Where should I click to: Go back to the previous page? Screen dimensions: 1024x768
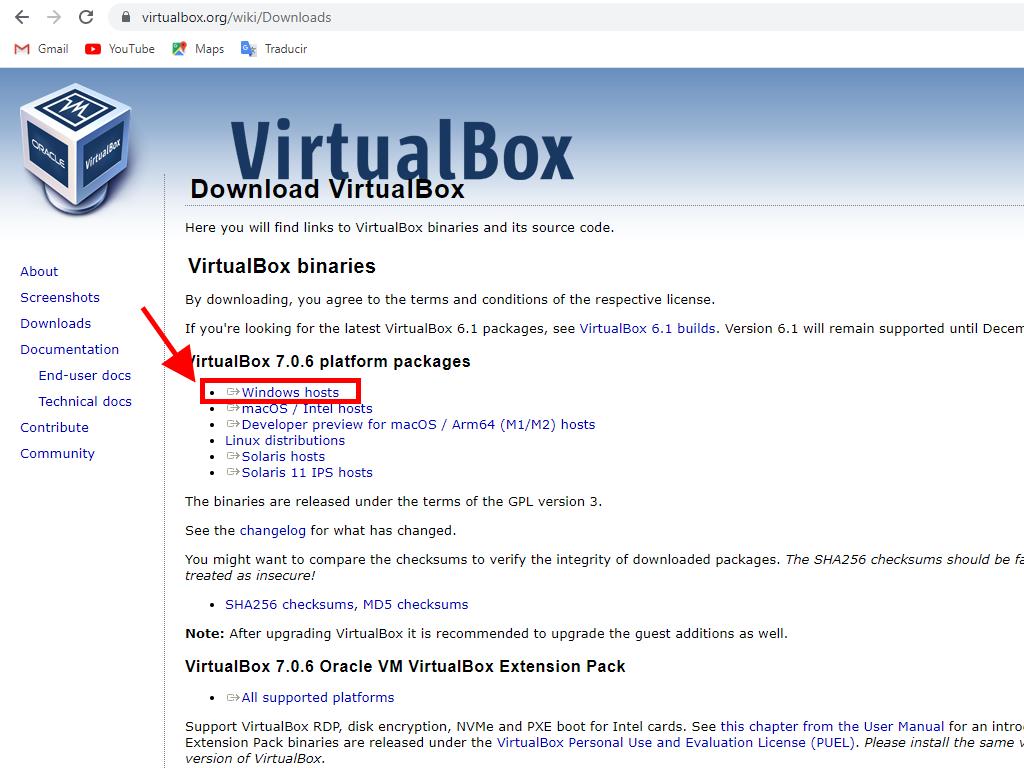pyautogui.click(x=22, y=17)
